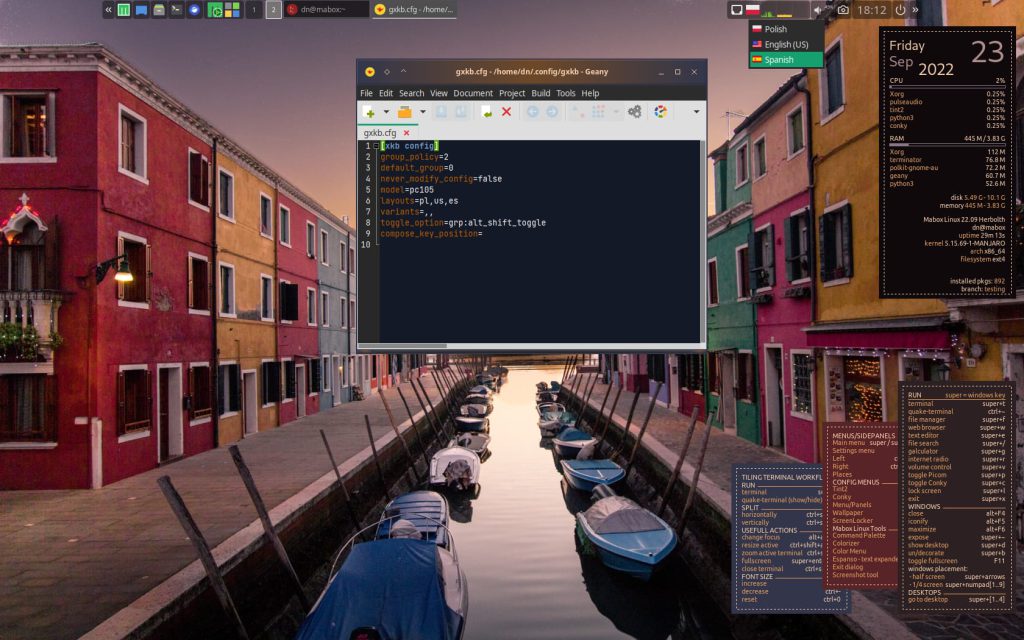Close the current file via the red X icon
This screenshot has width=1024, height=640.
pos(507,112)
